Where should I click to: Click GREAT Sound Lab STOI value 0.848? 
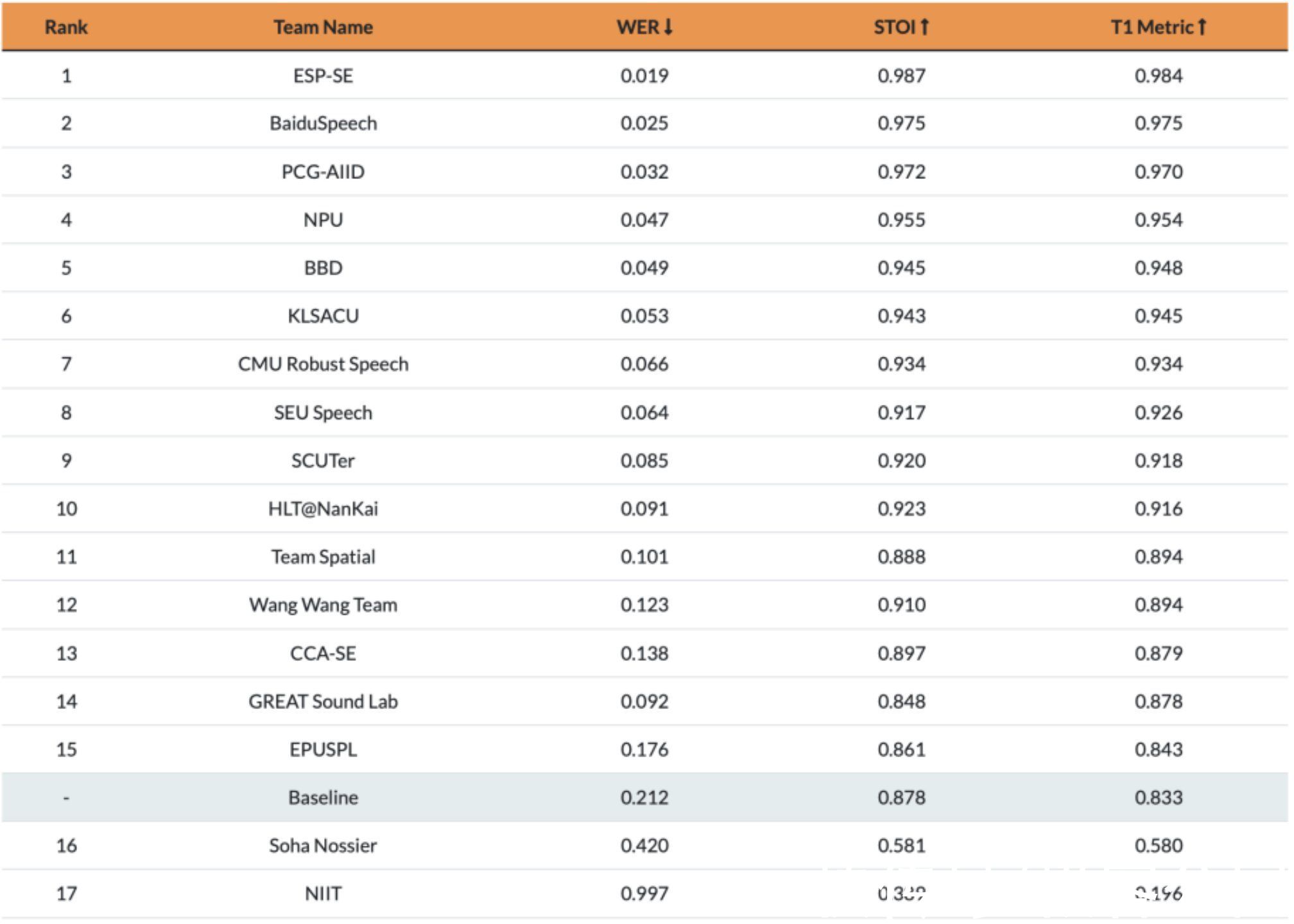pos(902,701)
